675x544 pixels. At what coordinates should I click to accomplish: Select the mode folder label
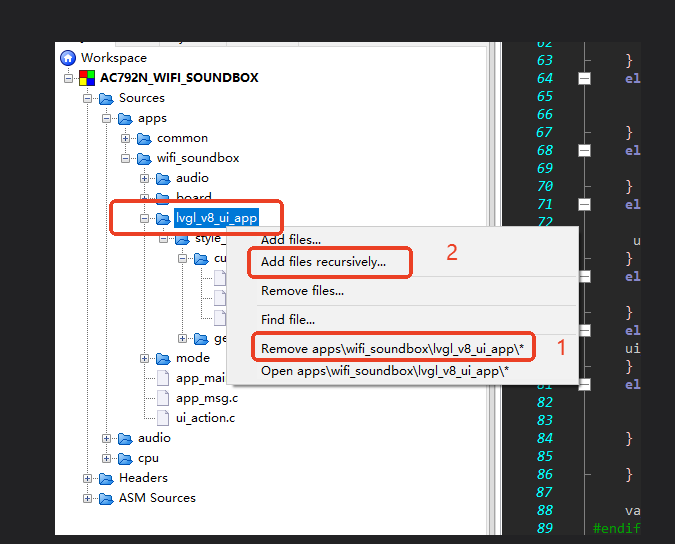[192, 358]
